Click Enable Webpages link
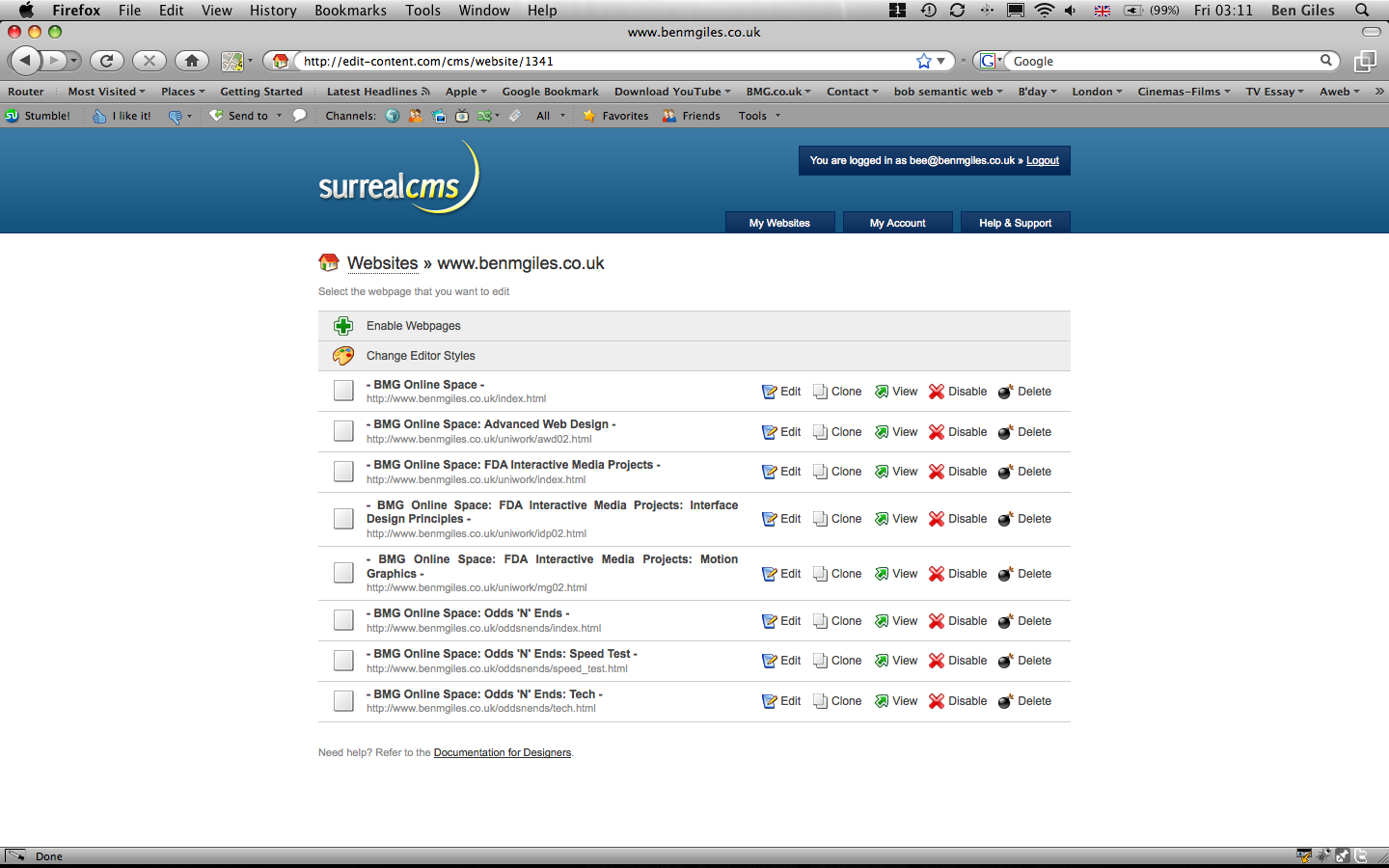Screen dimensions: 1389x868 414,326
